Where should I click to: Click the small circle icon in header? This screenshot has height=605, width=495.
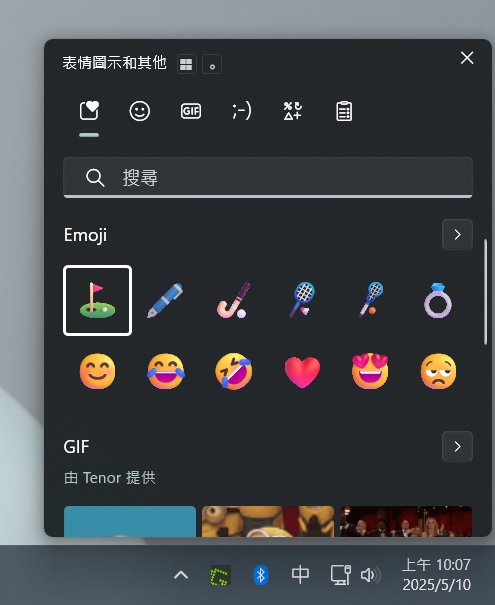click(x=212, y=64)
